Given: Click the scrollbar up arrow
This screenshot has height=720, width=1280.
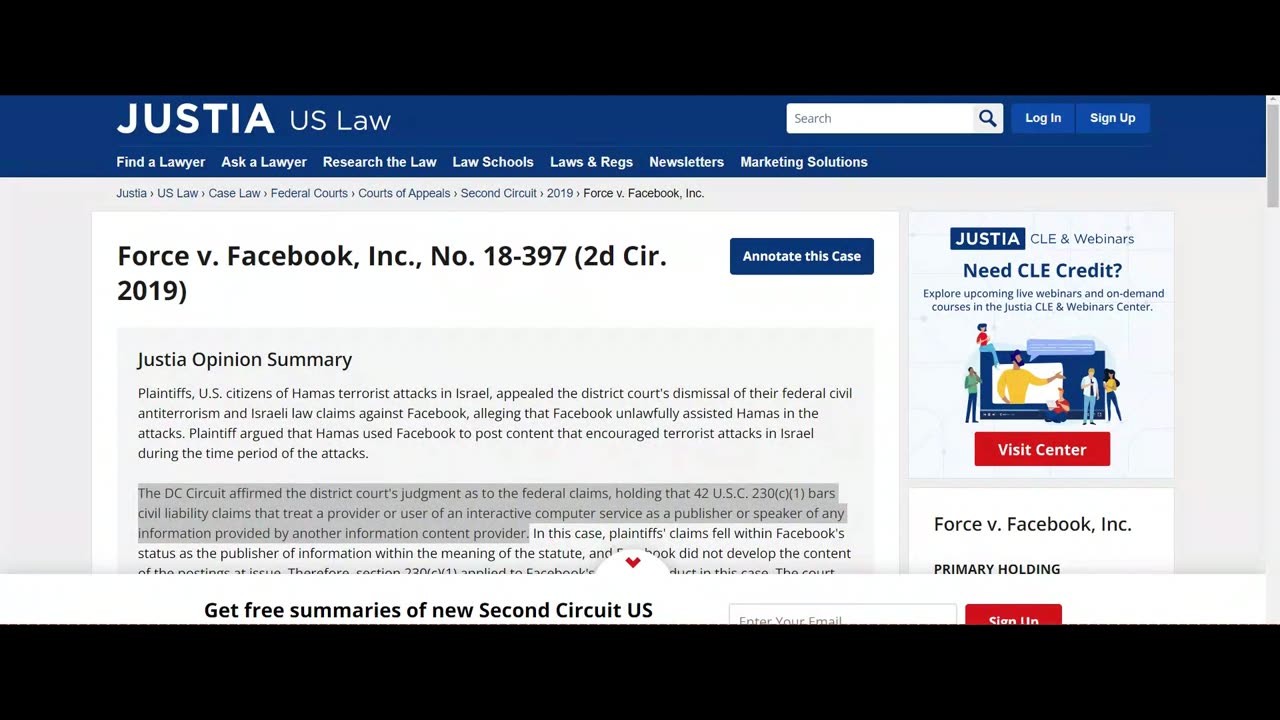Looking at the screenshot, I should tap(1273, 100).
